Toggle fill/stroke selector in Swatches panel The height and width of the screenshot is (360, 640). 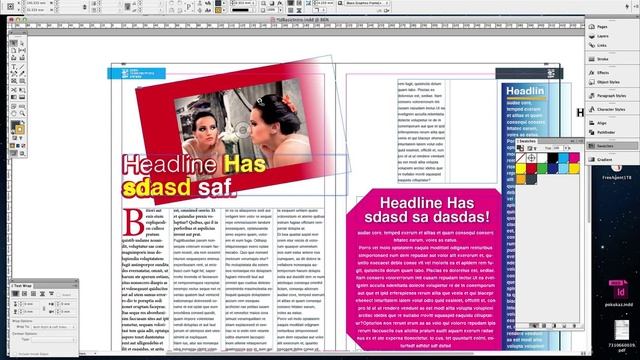tap(520, 148)
